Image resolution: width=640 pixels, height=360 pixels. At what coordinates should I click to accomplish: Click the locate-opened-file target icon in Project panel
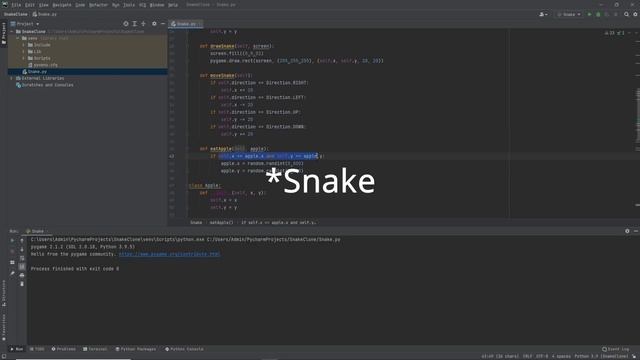coord(126,24)
